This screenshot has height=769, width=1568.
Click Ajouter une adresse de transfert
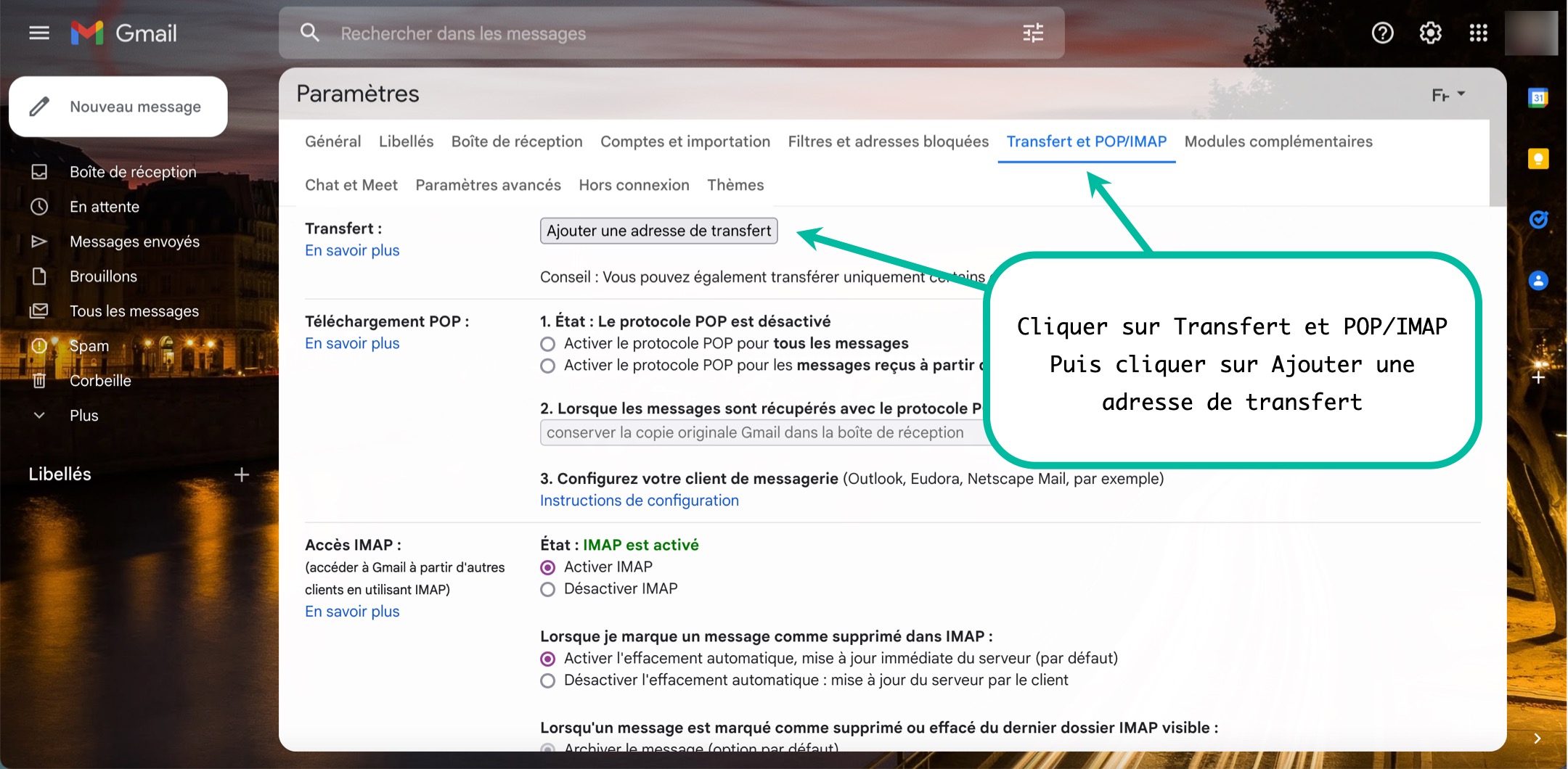coord(658,231)
